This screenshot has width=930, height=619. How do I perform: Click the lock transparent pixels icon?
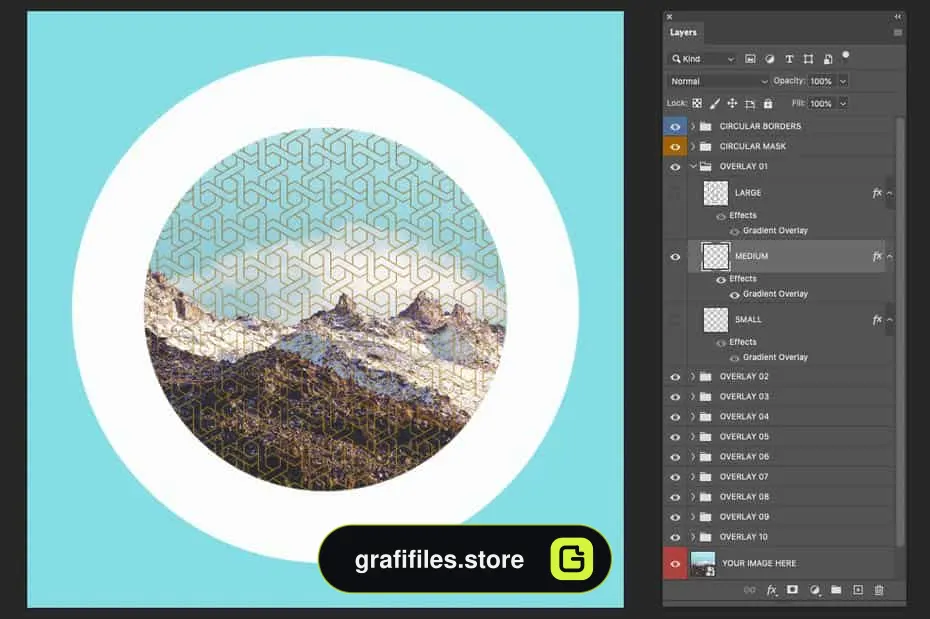[x=698, y=103]
